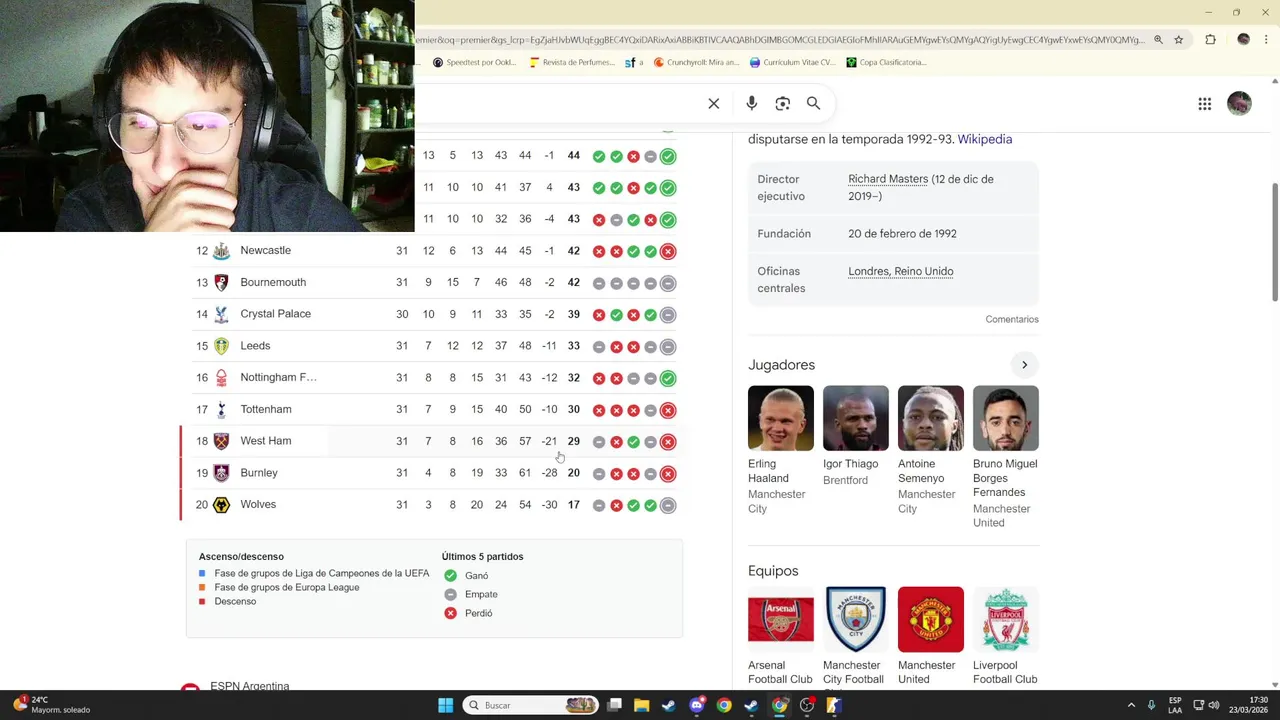Open Task View on the taskbar
The image size is (1280, 720).
(614, 705)
